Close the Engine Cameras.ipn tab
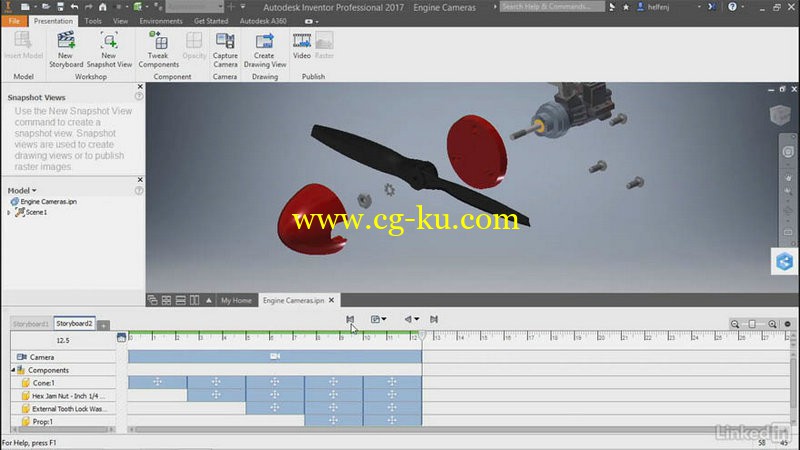The height and width of the screenshot is (450, 800). click(x=331, y=300)
